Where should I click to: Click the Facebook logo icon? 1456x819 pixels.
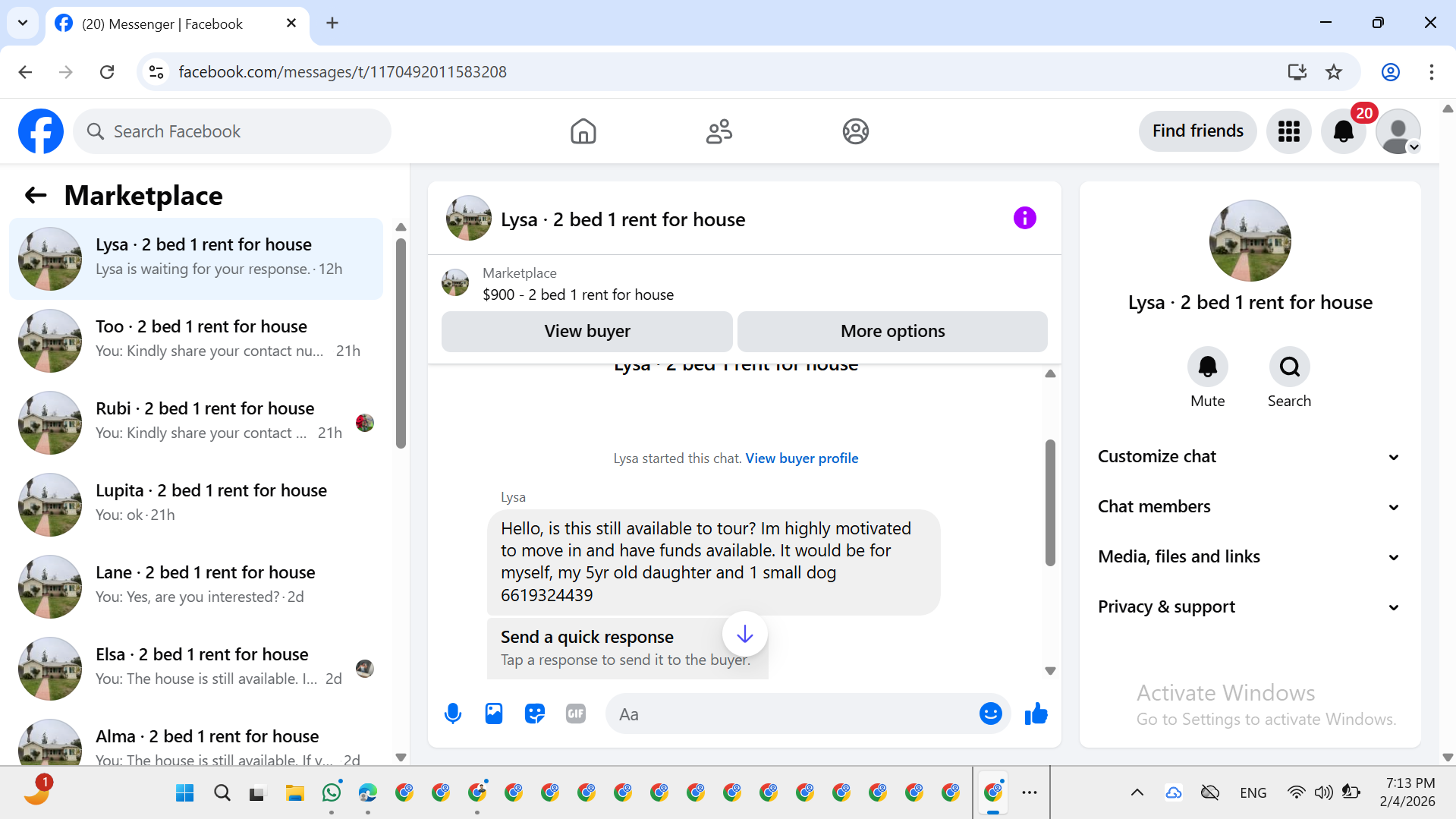41,131
